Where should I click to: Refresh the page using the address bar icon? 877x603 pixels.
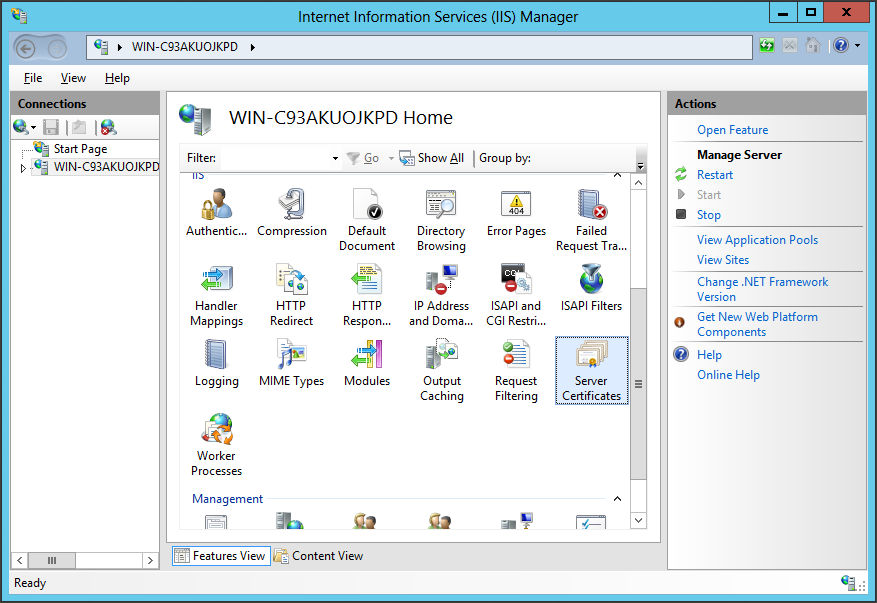tap(766, 45)
